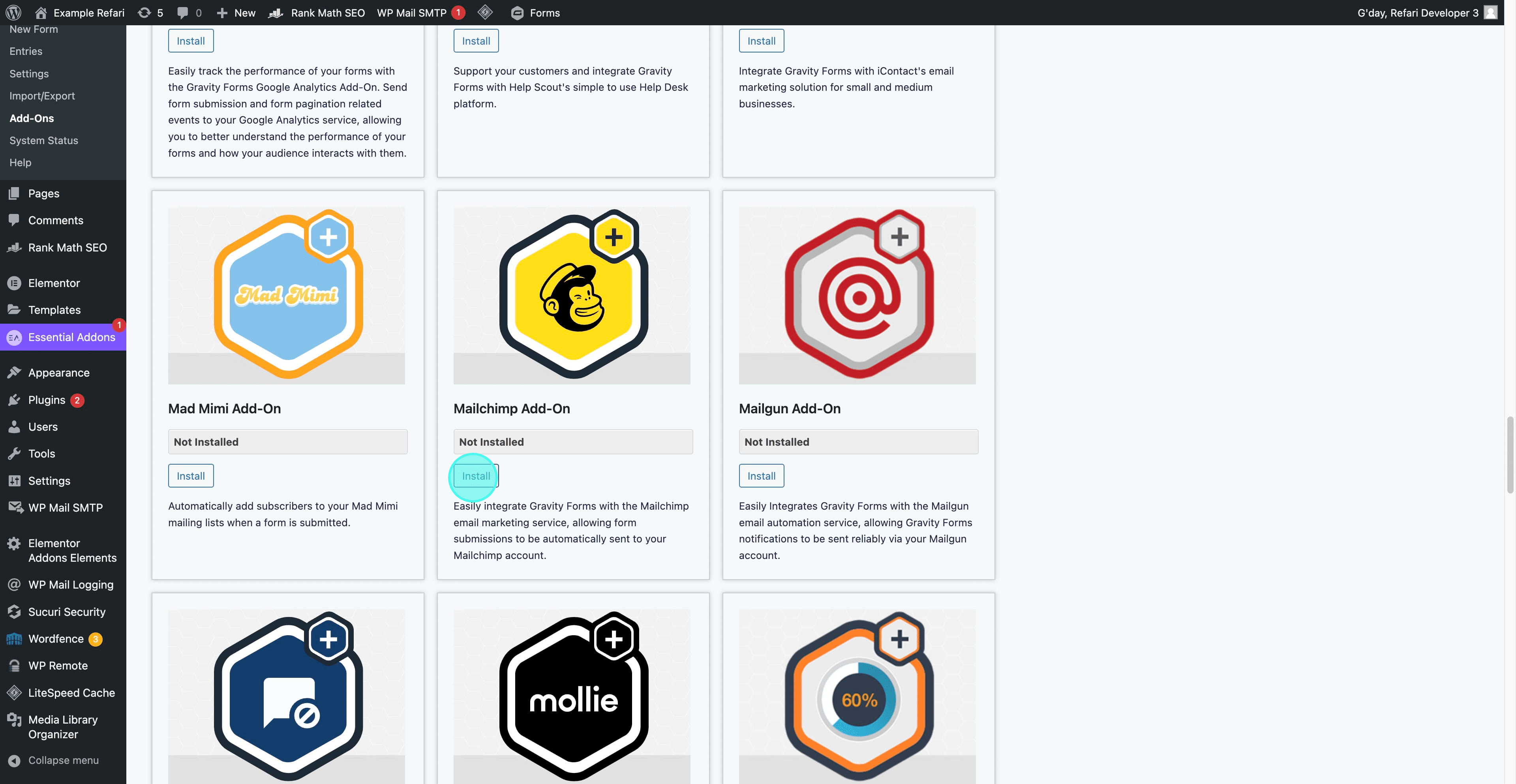
Task: Click the user avatar in the admin bar
Action: pyautogui.click(x=1490, y=12)
